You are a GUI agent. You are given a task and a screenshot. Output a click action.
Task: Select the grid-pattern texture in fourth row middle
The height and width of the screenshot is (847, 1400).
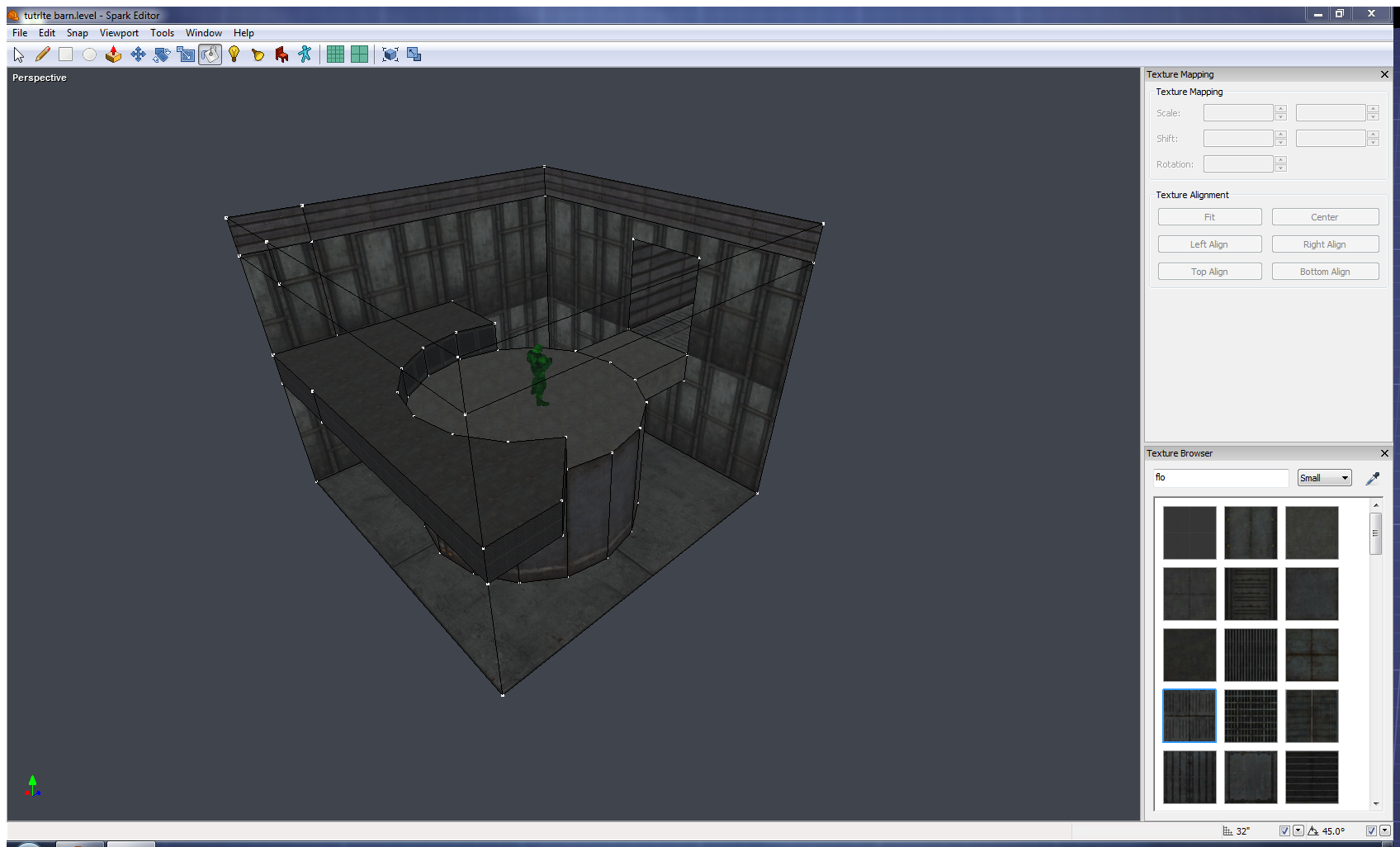click(1251, 716)
